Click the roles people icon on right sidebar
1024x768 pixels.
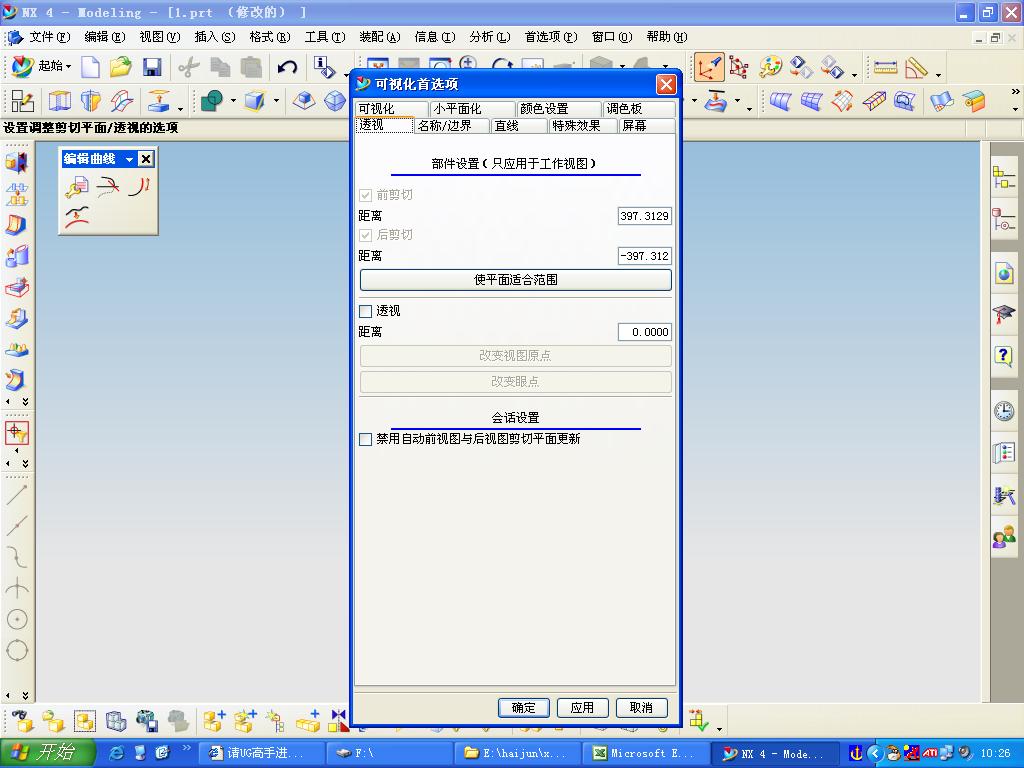pos(1004,537)
